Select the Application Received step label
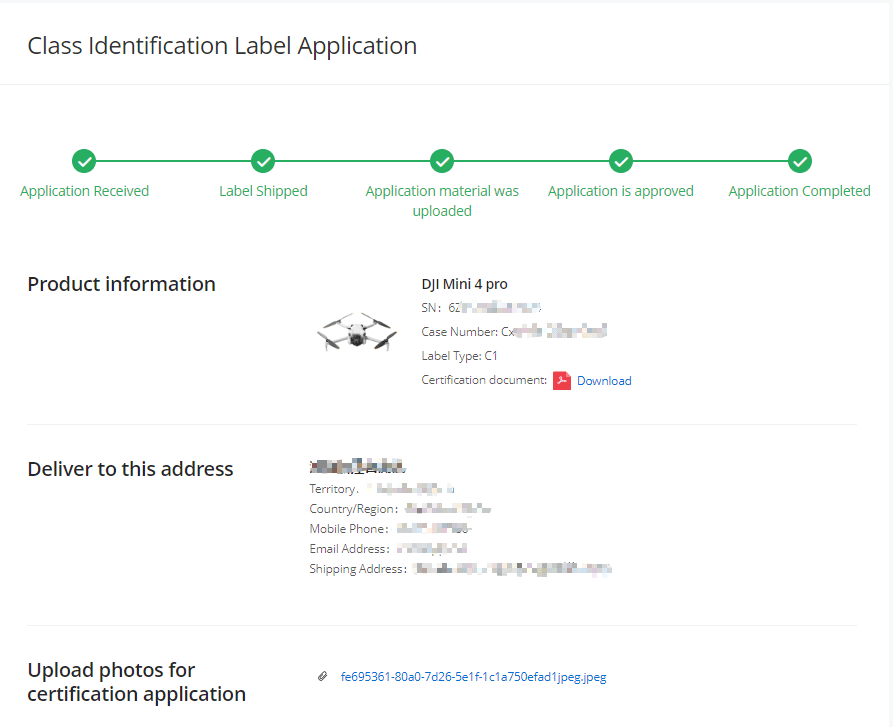 click(x=84, y=191)
